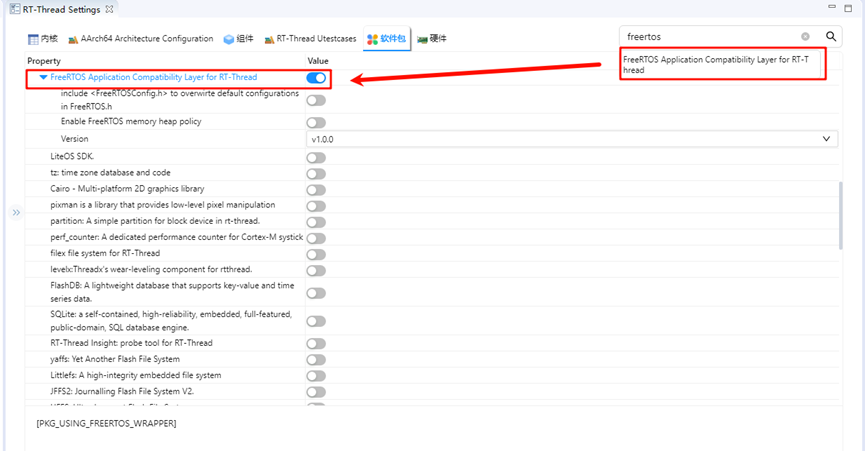Screen dimensions: 865x451
Task: Select the 软件包 packages tab
Action: click(387, 39)
